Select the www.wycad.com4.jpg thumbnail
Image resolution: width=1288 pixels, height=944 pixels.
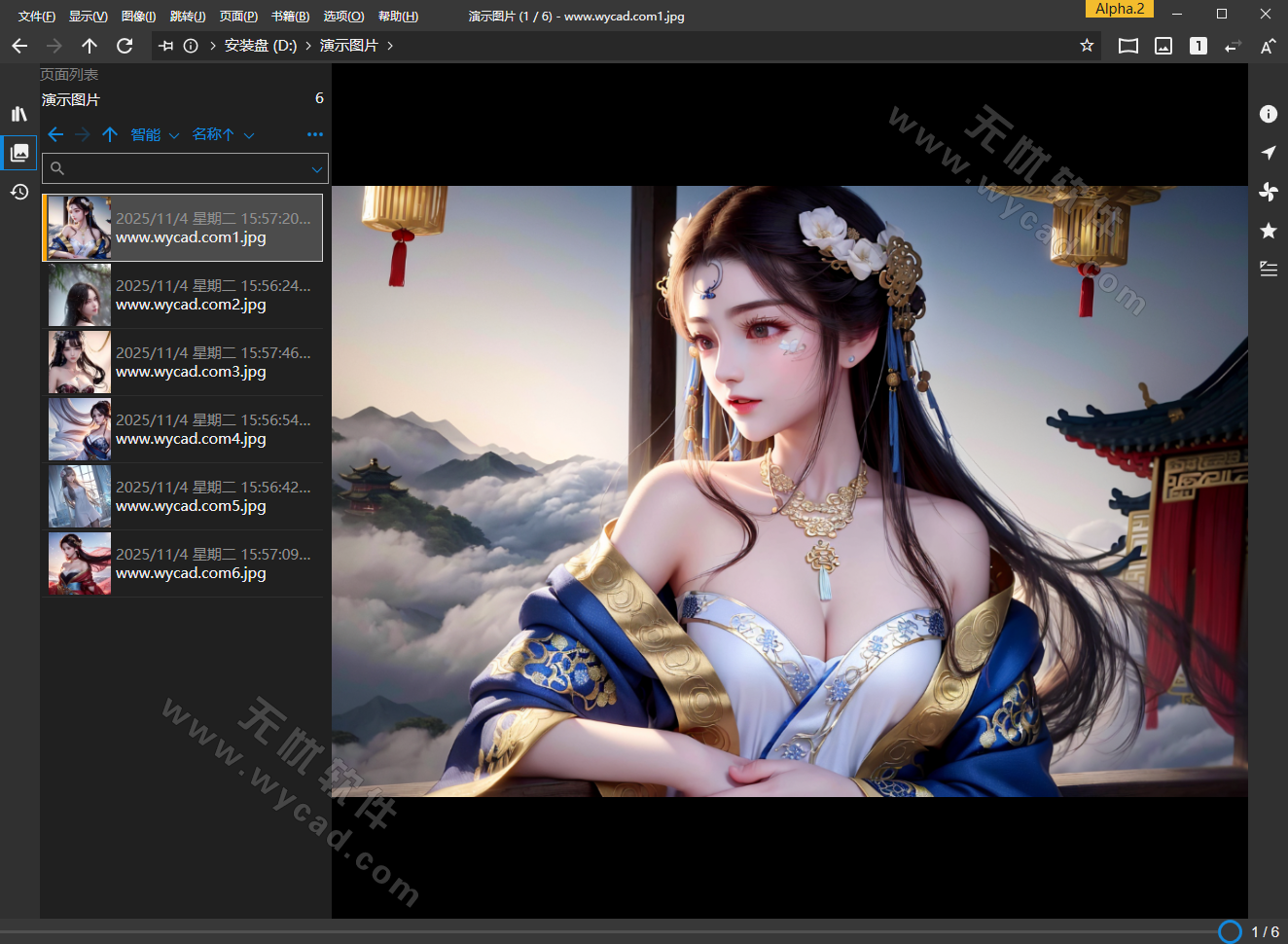tap(79, 429)
